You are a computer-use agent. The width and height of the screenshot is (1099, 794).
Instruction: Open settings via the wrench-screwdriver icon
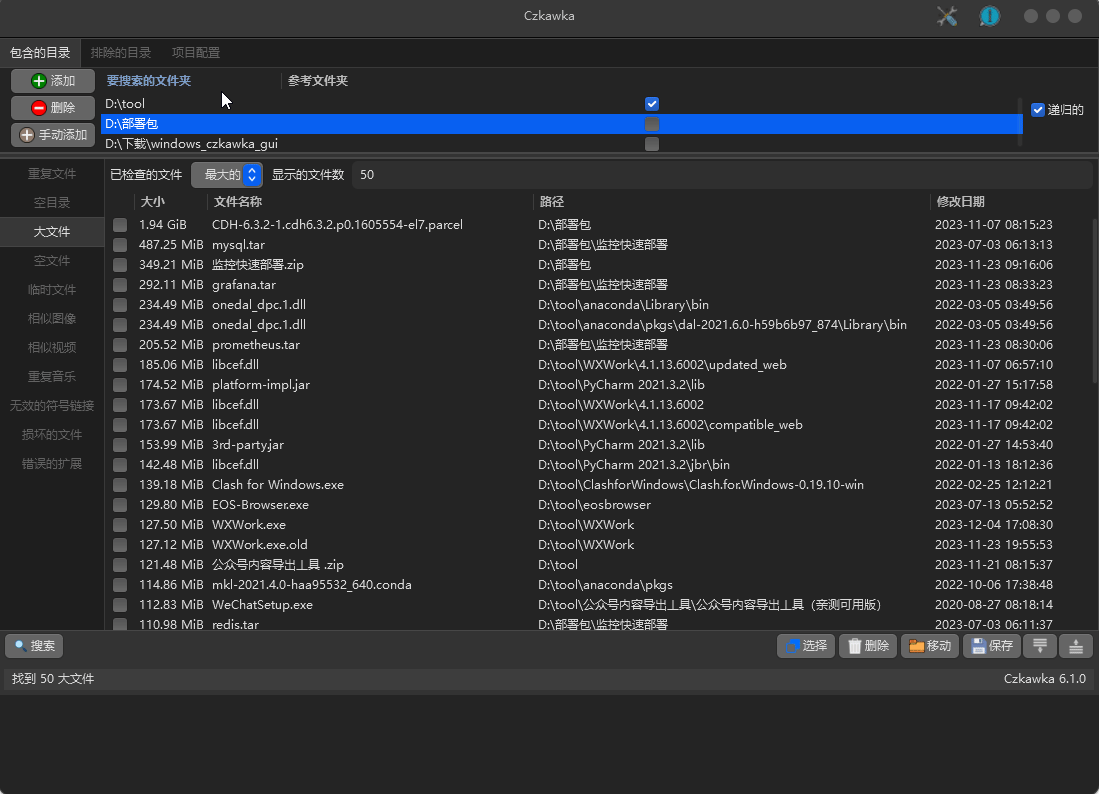[946, 16]
